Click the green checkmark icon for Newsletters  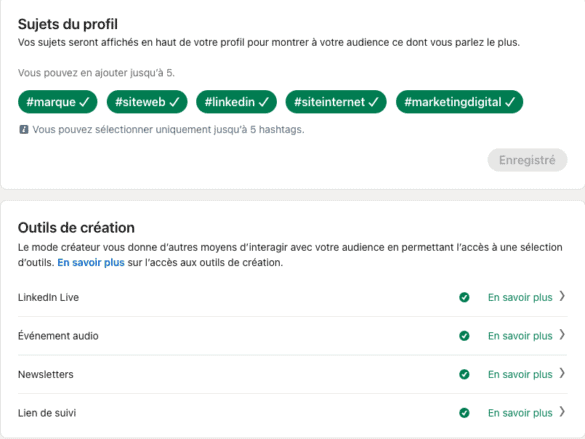point(464,374)
